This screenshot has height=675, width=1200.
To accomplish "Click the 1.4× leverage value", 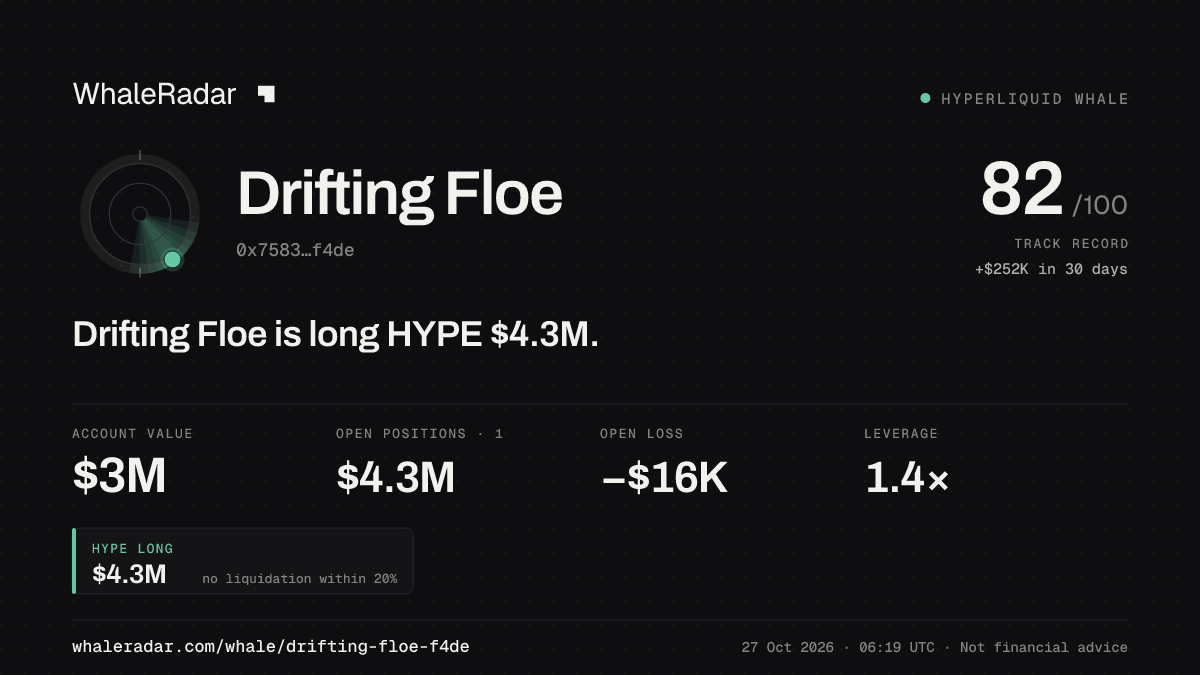I will click(906, 477).
